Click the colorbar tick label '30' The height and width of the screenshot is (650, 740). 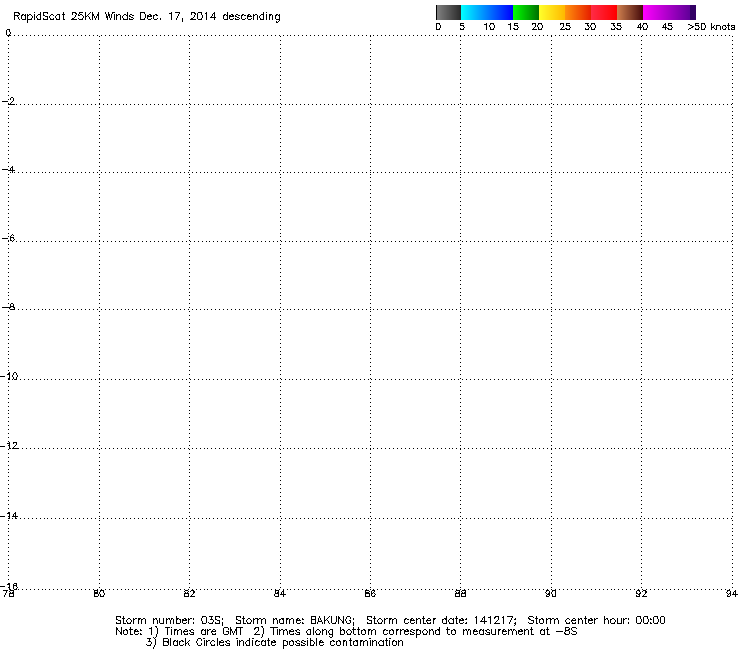(x=590, y=27)
